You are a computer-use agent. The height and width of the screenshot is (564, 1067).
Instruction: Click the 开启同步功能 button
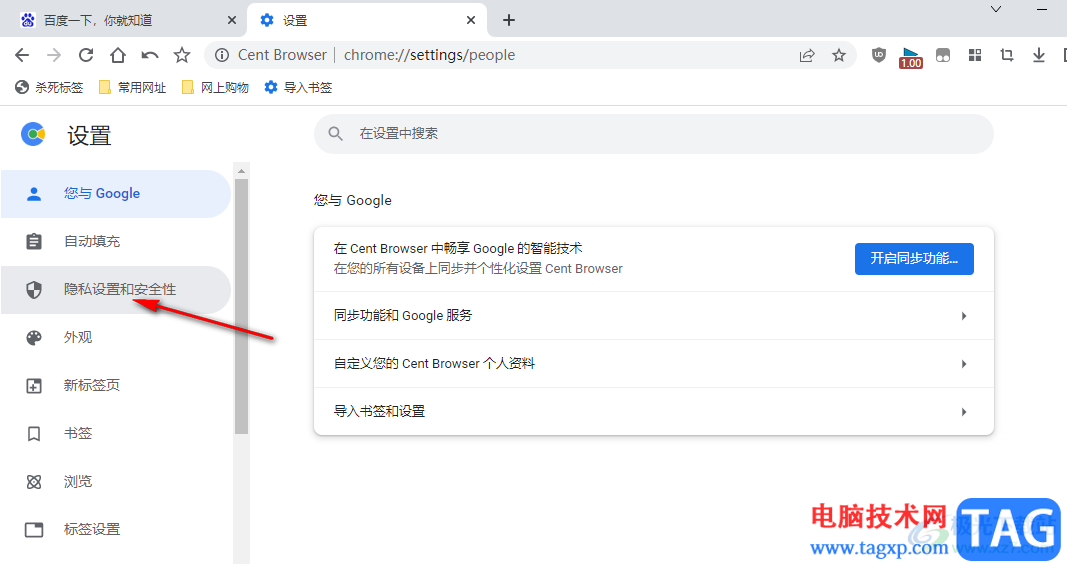coord(914,259)
